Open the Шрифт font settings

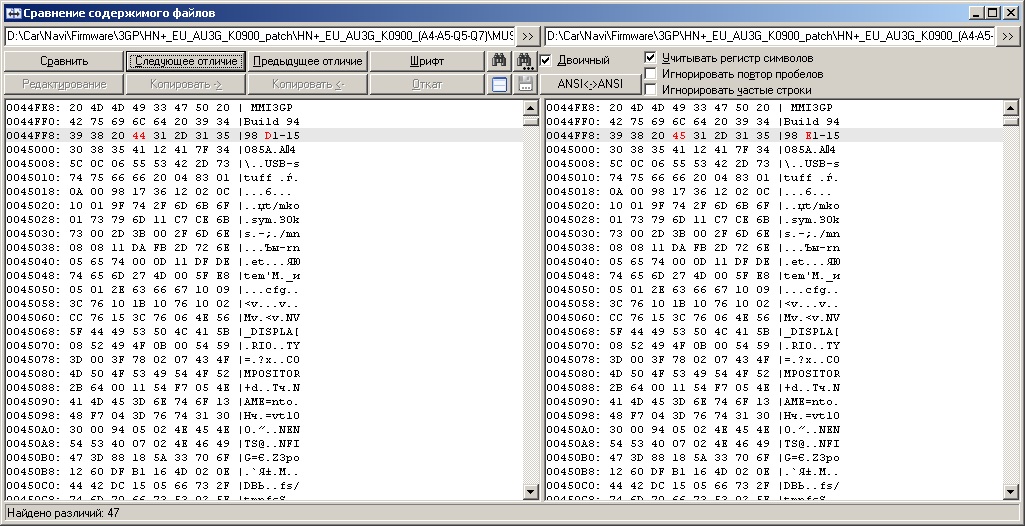tap(427, 61)
